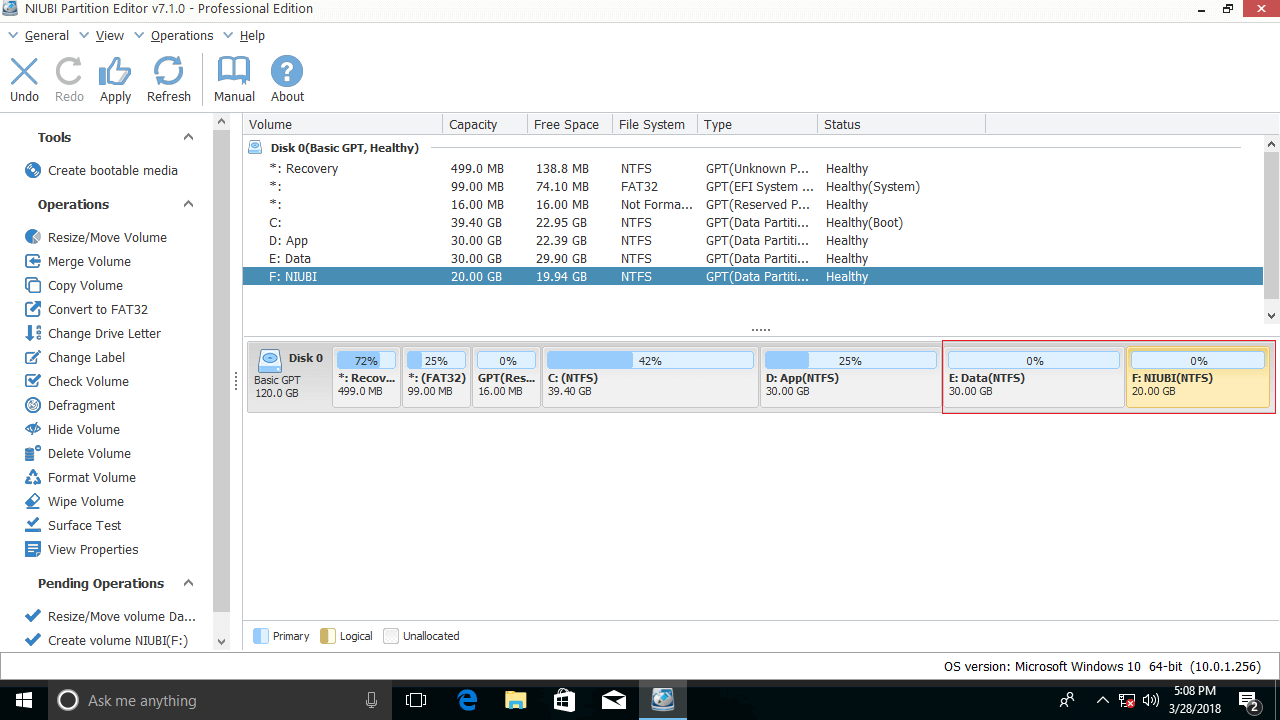Click the Volume column header

343,124
